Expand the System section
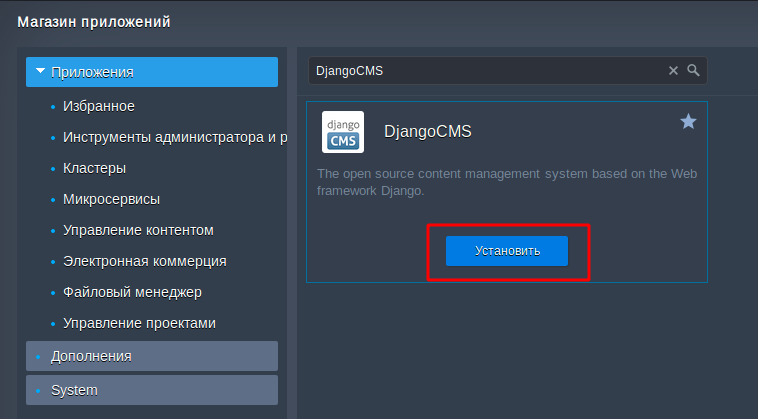 click(152, 390)
